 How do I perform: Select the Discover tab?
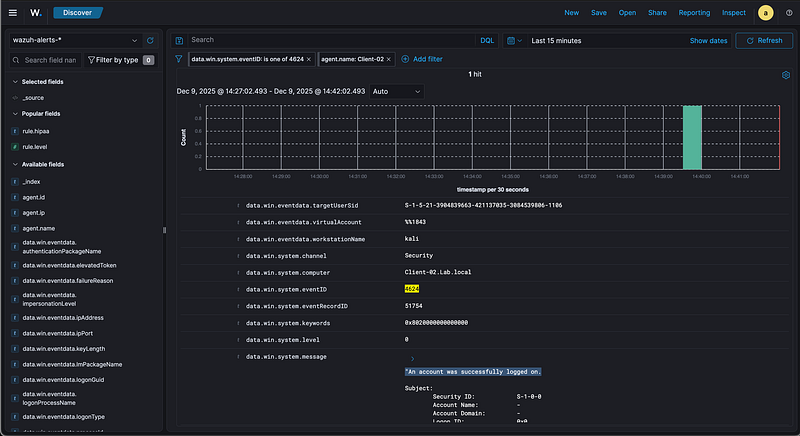(78, 13)
